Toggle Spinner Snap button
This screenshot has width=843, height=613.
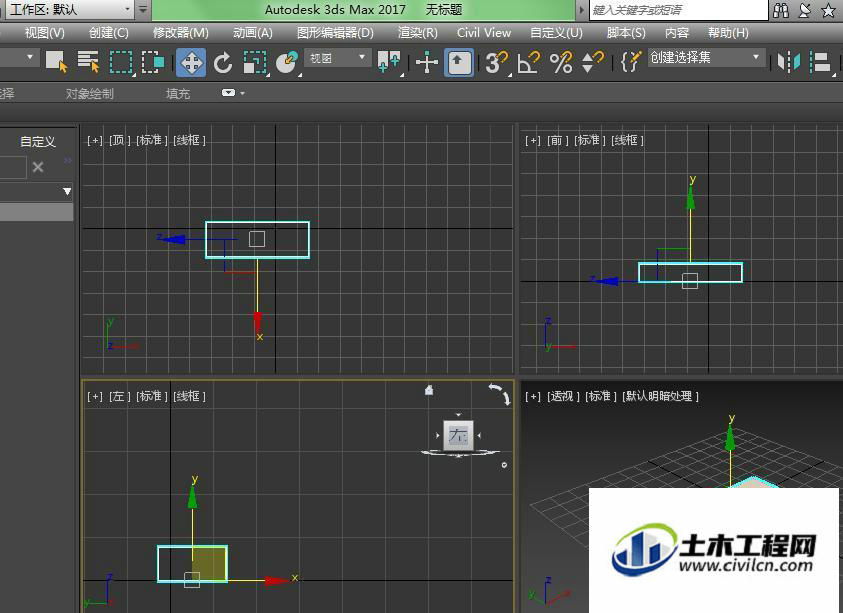(593, 62)
